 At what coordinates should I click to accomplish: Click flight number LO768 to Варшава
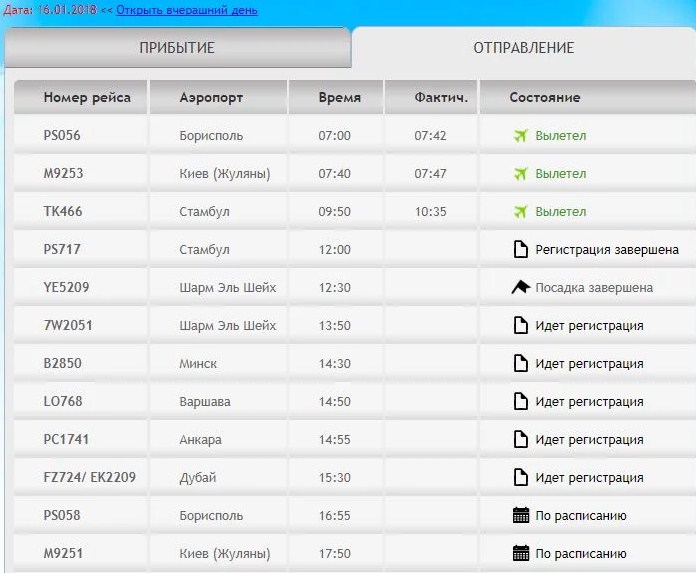[x=62, y=401]
